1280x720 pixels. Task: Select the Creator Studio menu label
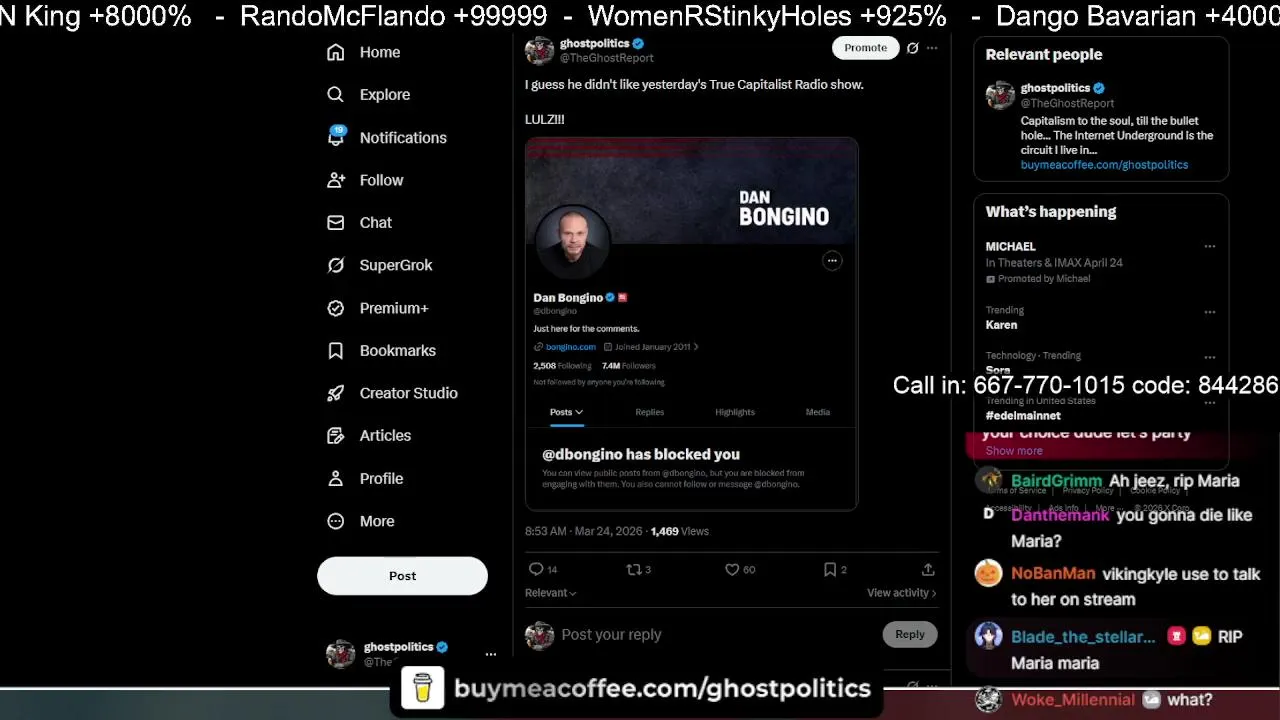tap(409, 393)
